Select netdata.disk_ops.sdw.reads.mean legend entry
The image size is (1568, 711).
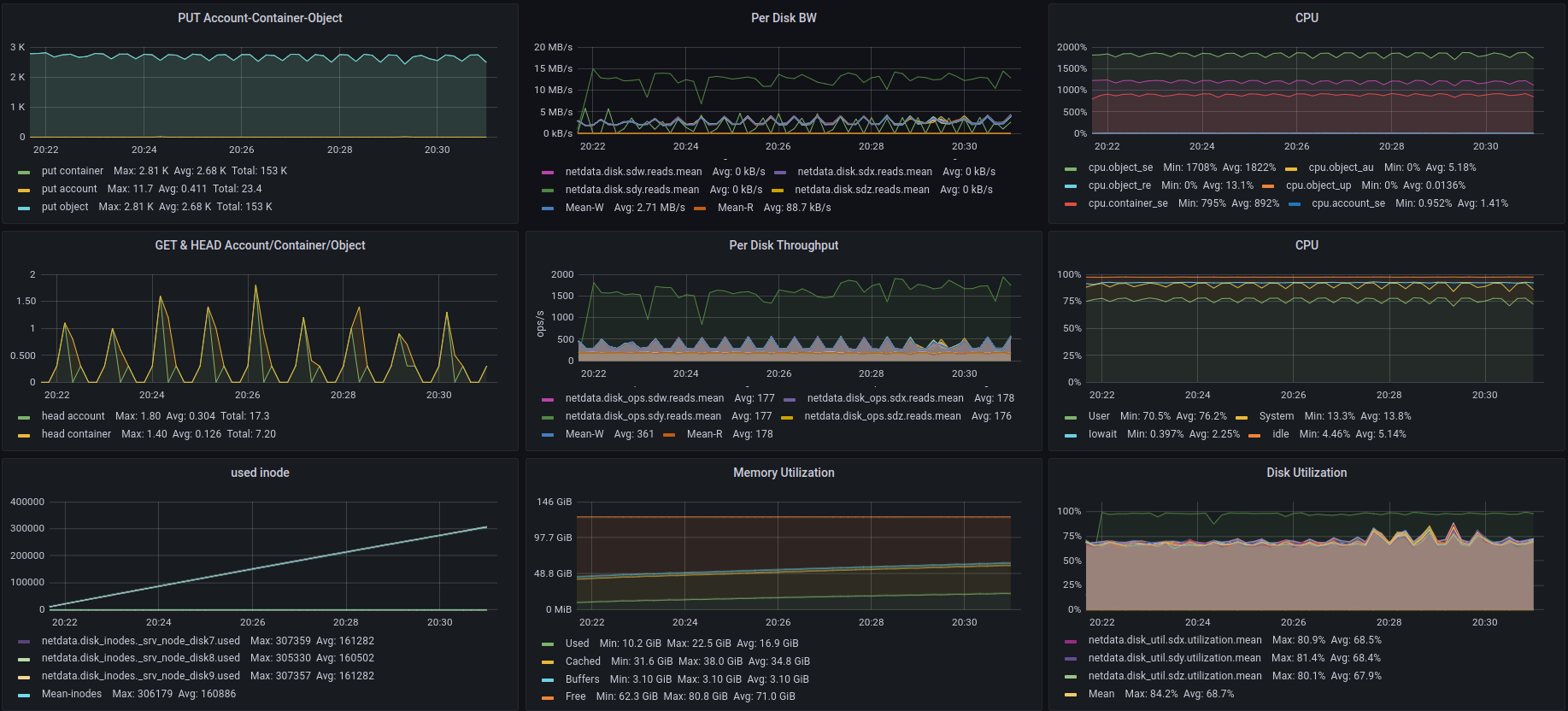pos(644,398)
